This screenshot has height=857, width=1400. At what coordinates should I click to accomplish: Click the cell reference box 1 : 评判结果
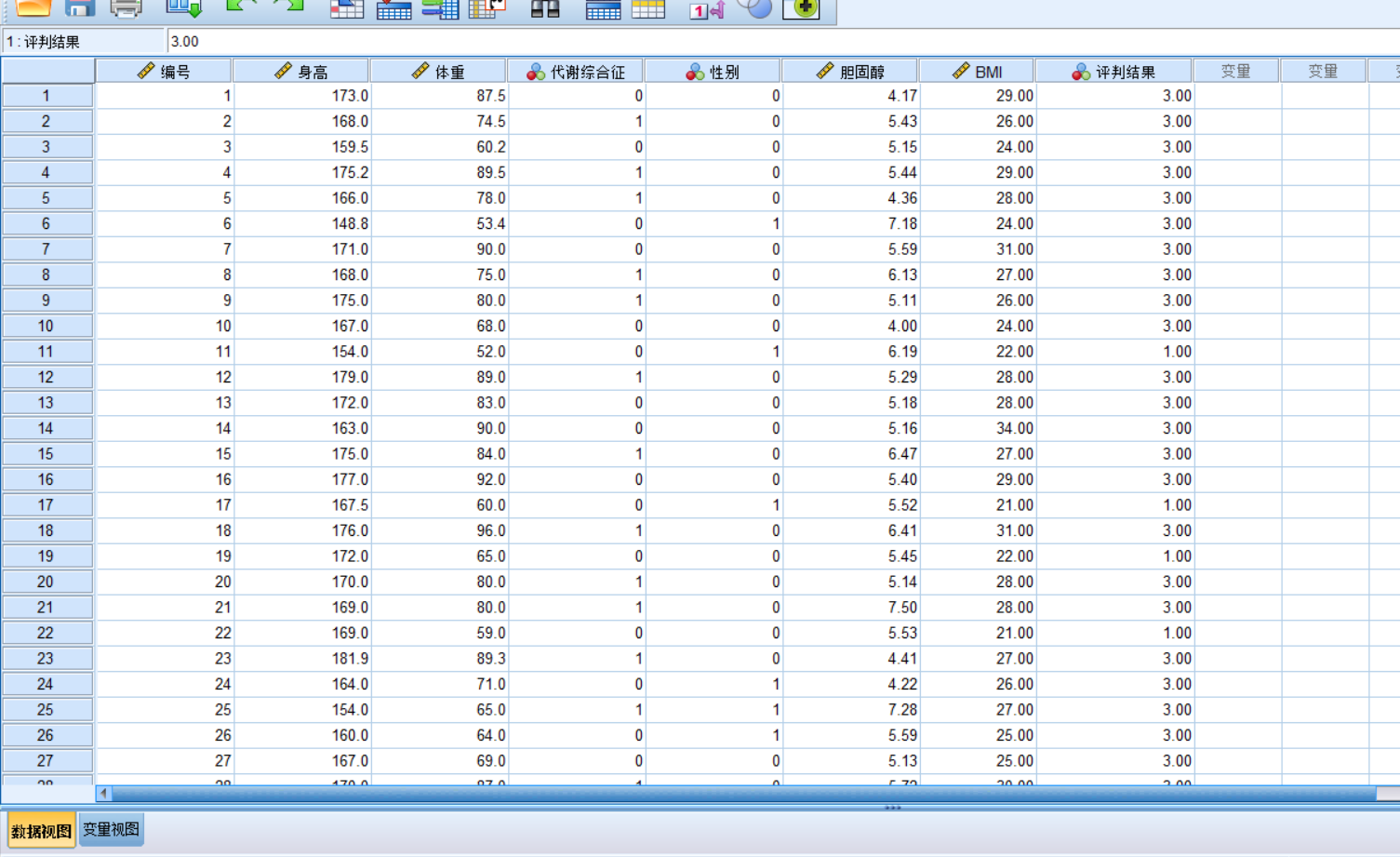[x=83, y=41]
